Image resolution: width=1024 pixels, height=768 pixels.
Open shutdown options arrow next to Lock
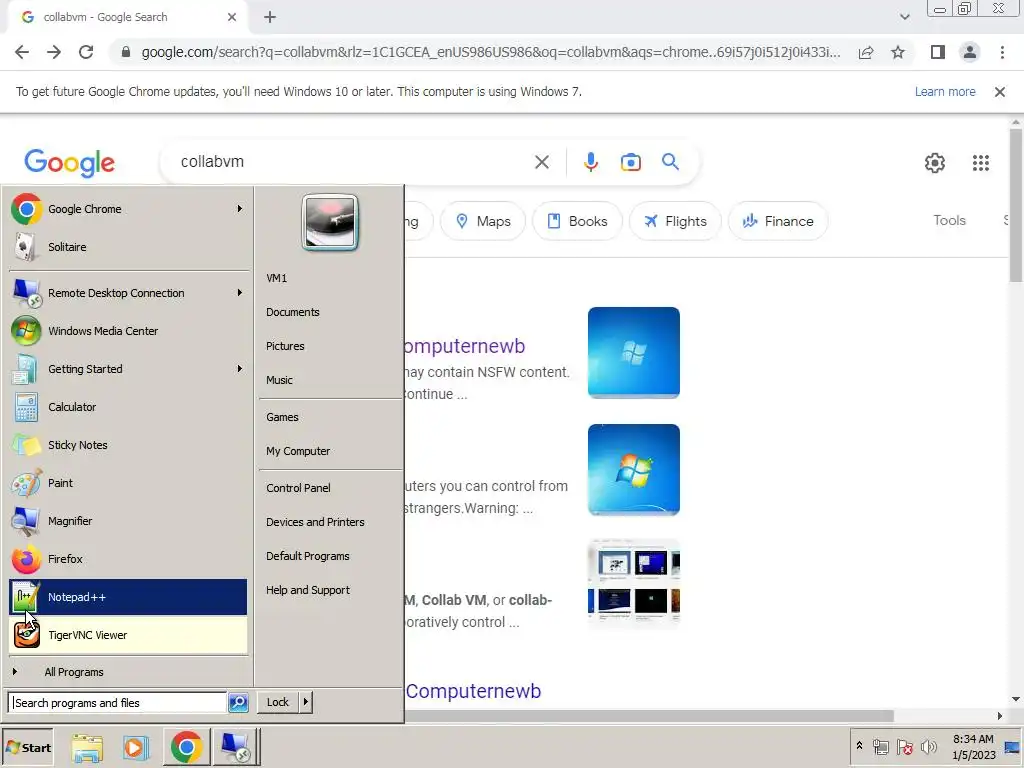305,702
